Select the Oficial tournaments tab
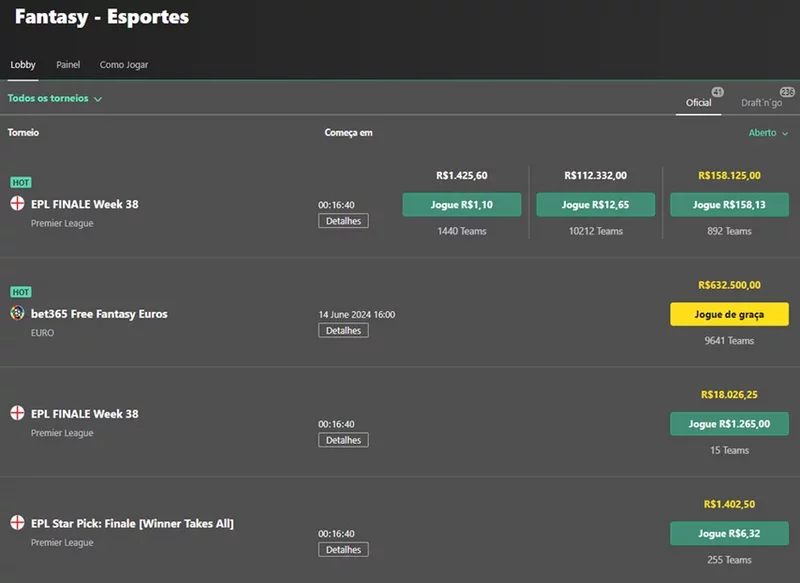800x583 pixels. point(698,103)
